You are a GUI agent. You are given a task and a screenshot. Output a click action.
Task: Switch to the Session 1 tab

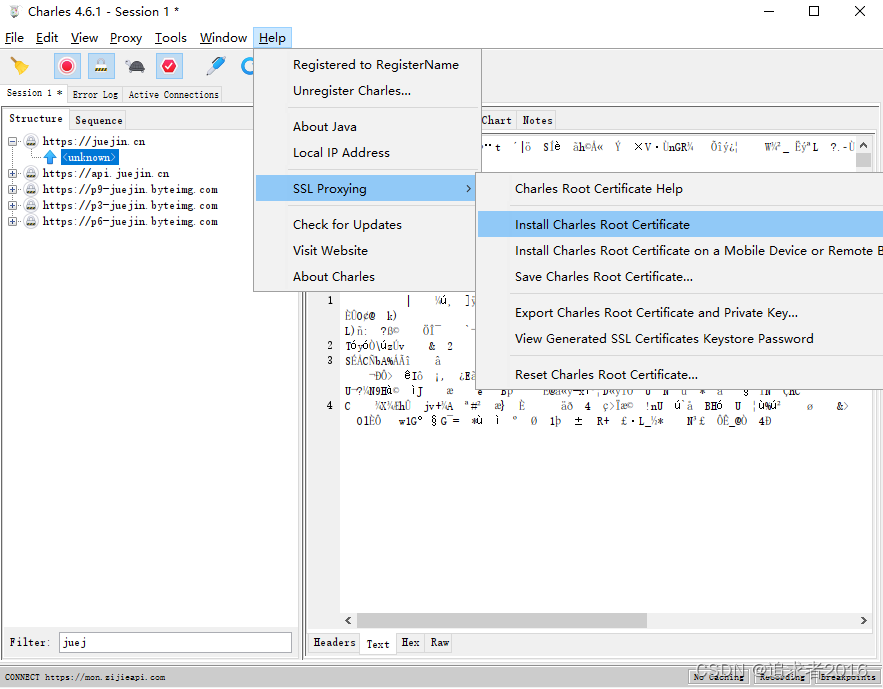(34, 93)
